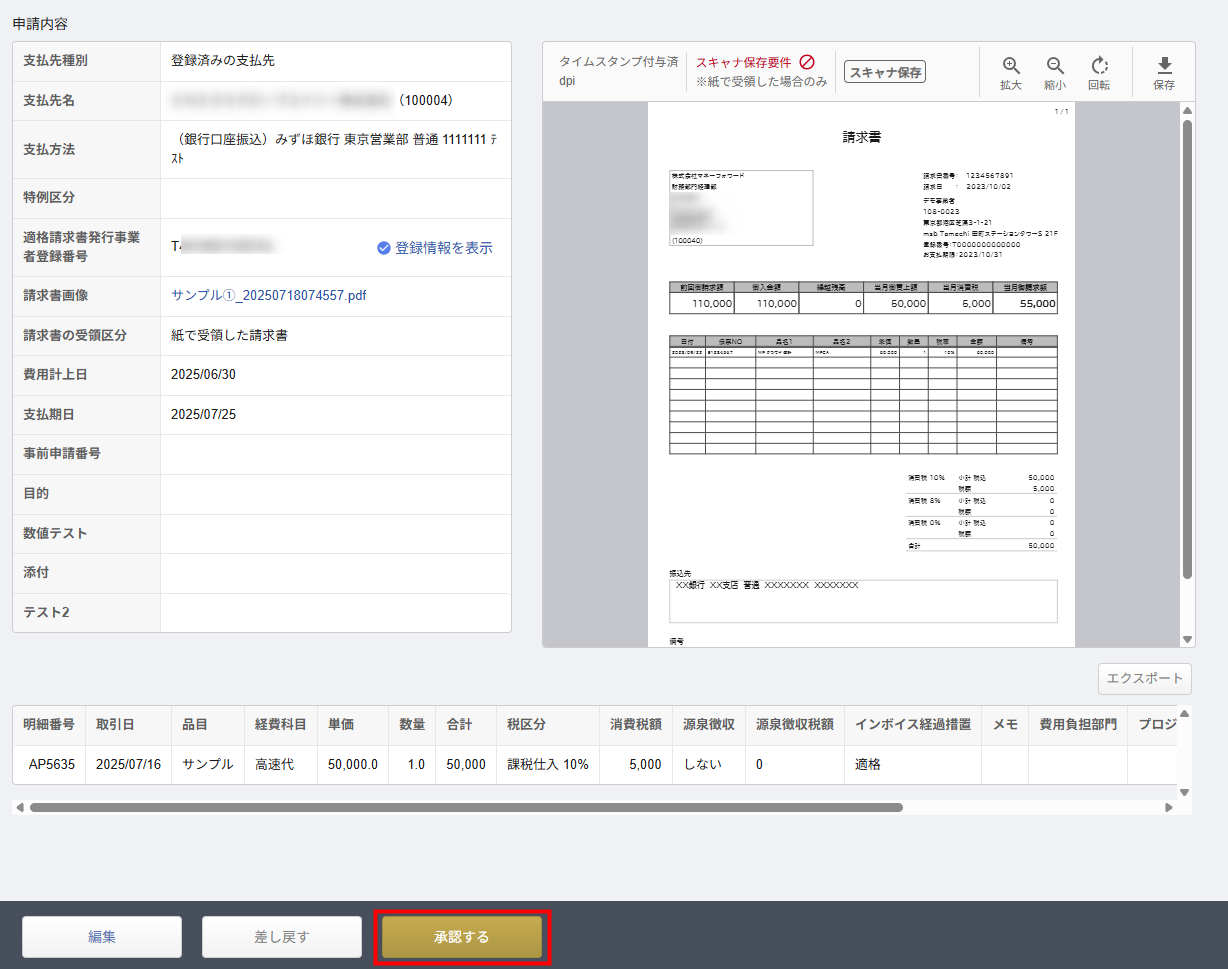Zoom out with the 縮小 magnifier icon
The image size is (1228, 969).
pos(1055,66)
